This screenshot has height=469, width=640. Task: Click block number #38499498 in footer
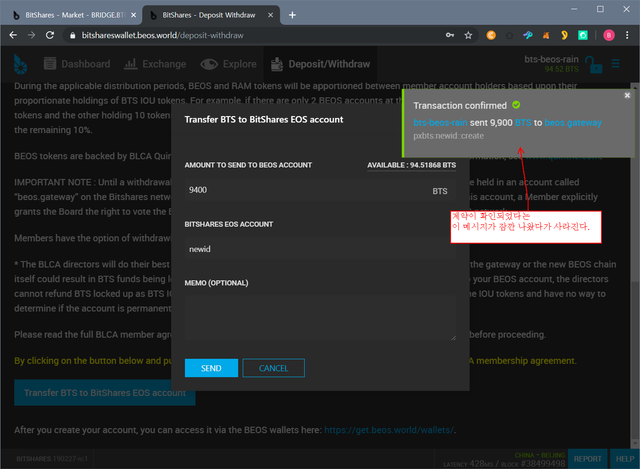point(543,464)
